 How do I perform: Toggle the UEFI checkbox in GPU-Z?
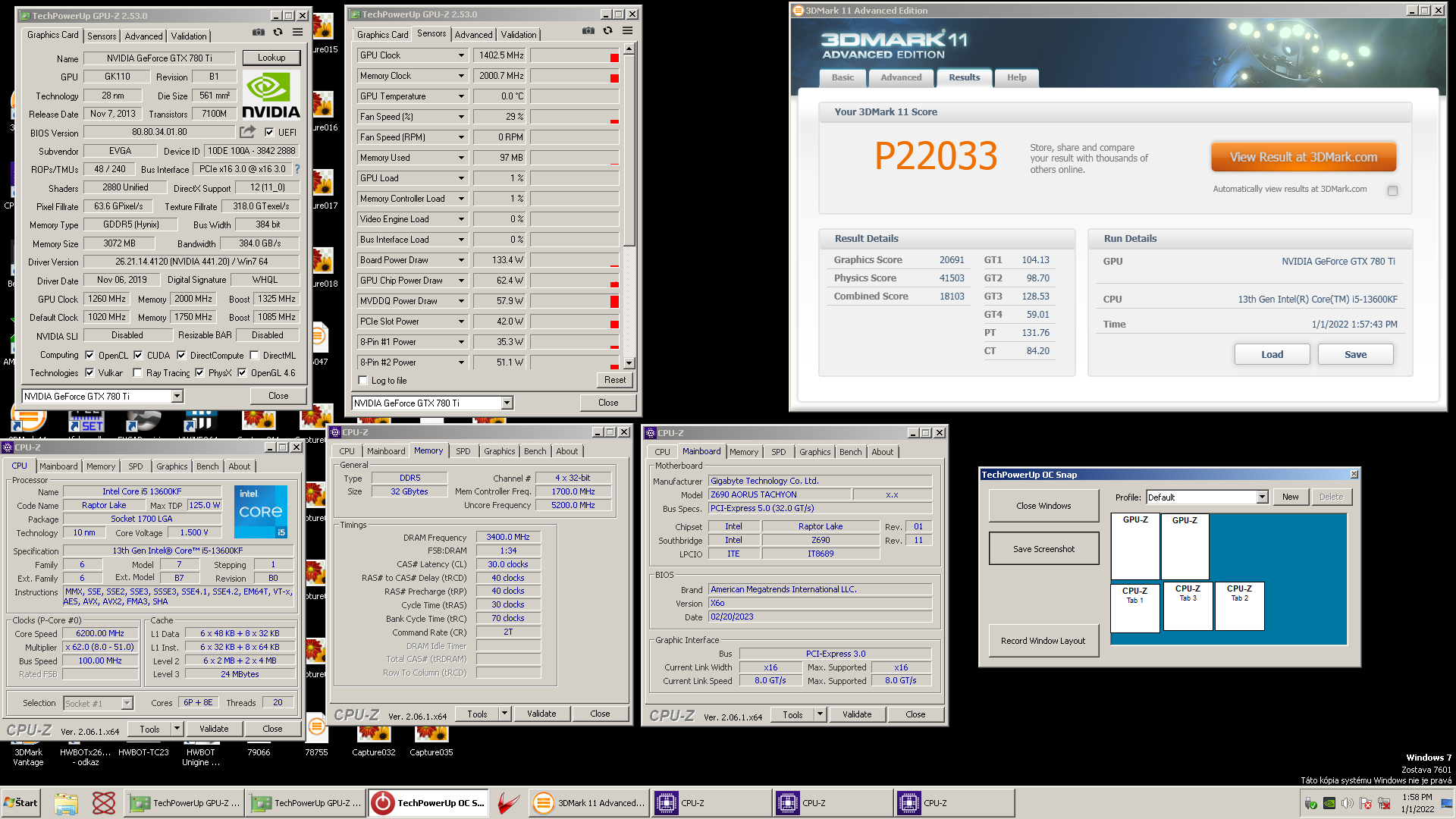(x=268, y=132)
